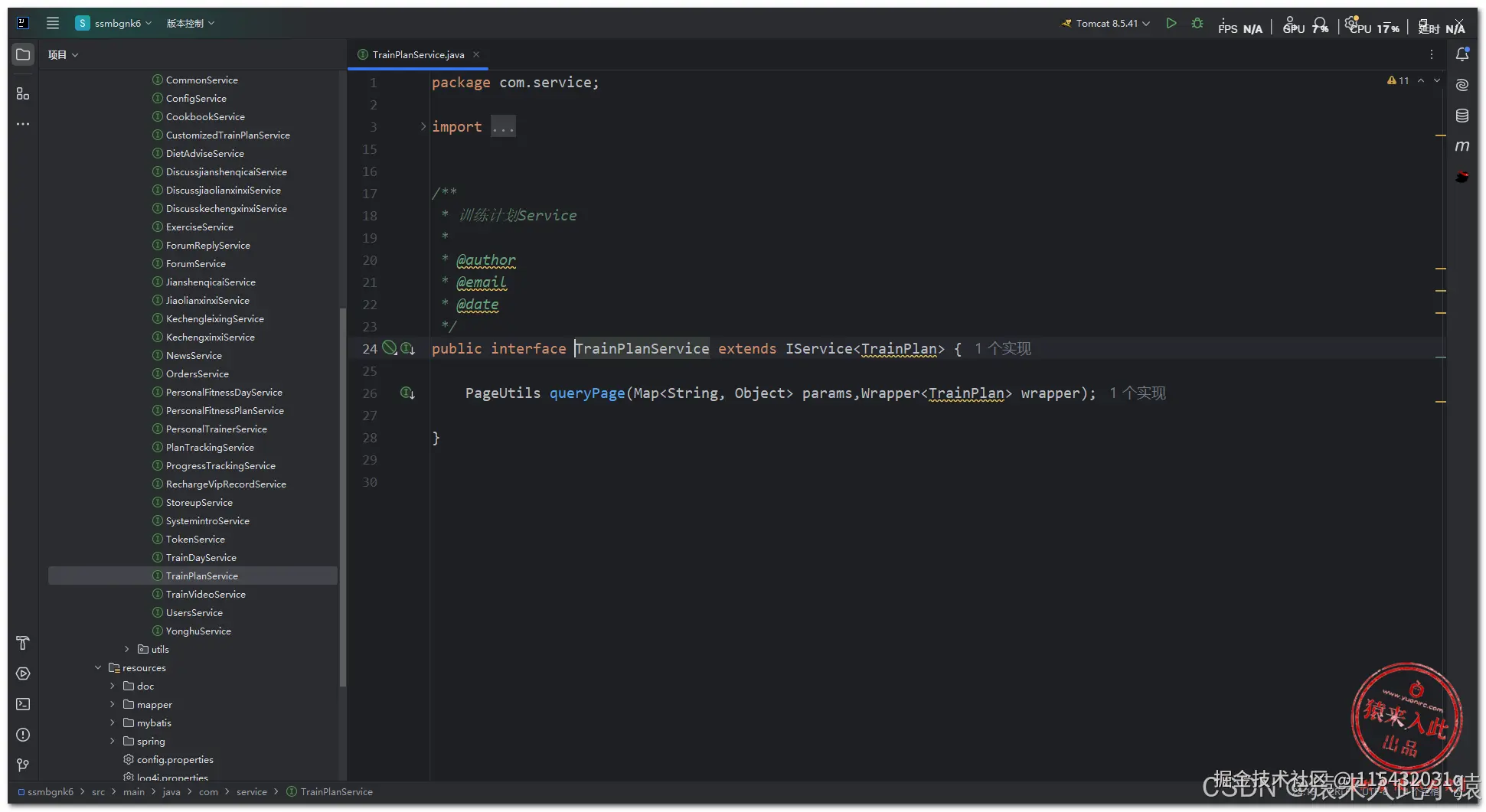This screenshot has width=1486, height=812.
Task: Open the Problems tool window
Action: coord(23,735)
